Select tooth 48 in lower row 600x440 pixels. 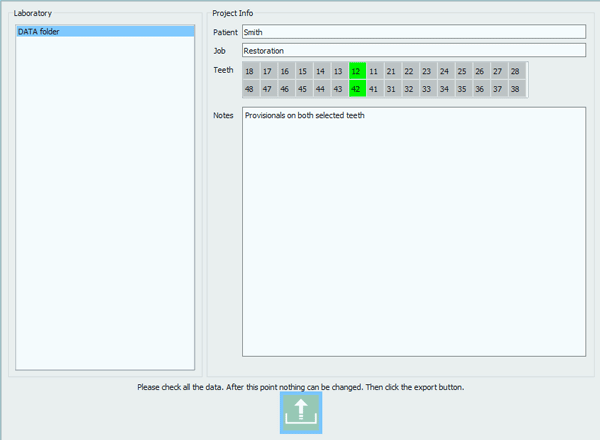(249, 89)
